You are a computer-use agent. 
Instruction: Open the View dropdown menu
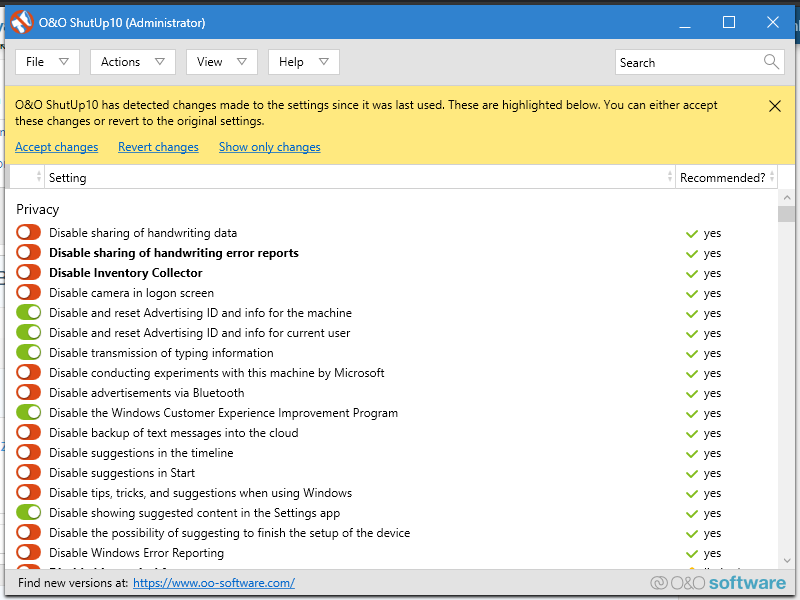221,62
